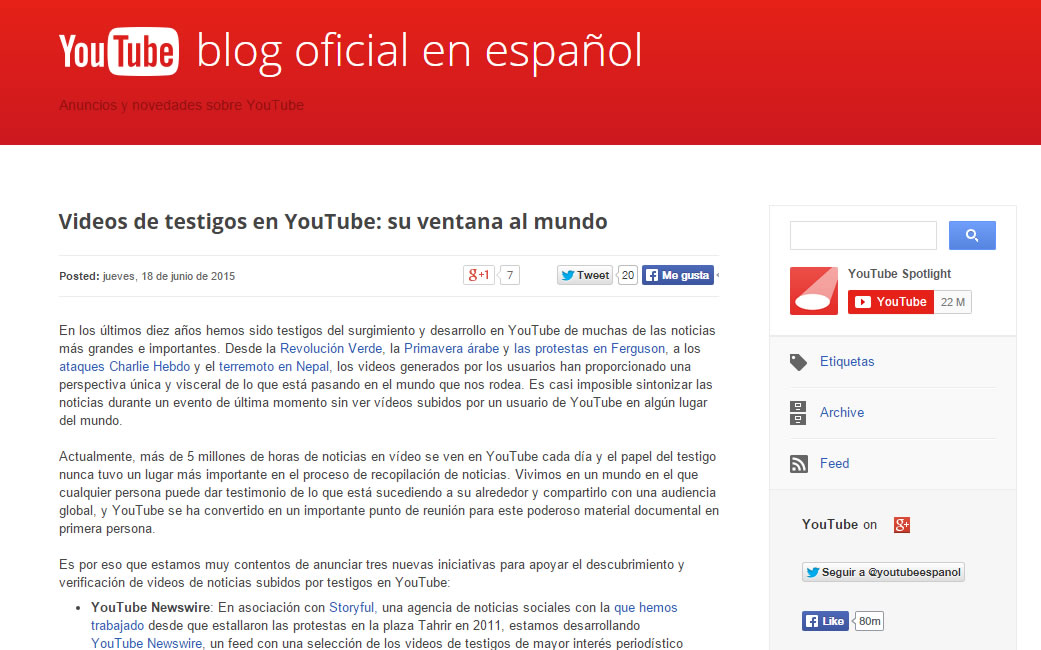Open the blog Feed RSS icon
Screen dimensions: 1041x650
tap(797, 462)
